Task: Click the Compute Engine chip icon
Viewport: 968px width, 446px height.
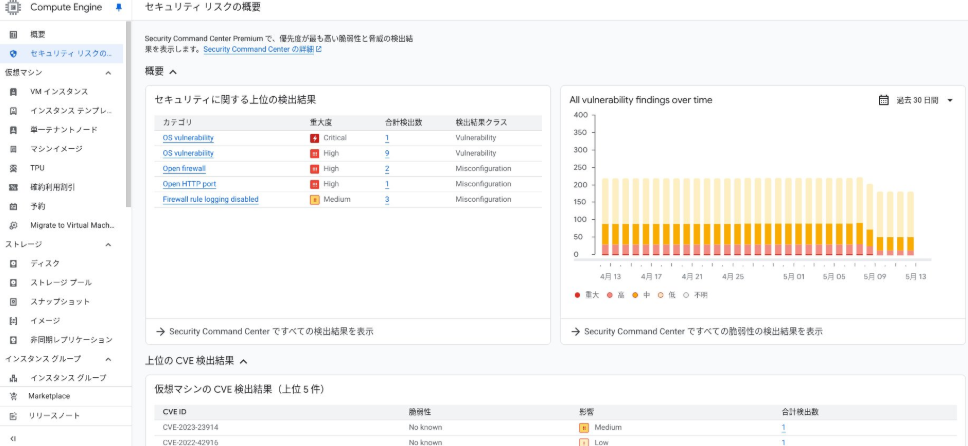Action: pyautogui.click(x=14, y=7)
